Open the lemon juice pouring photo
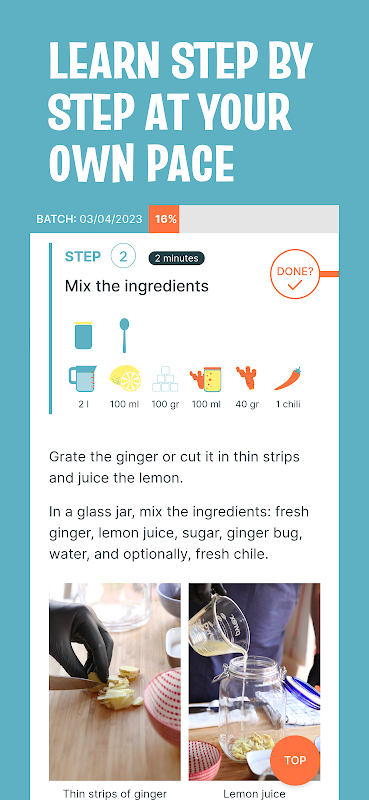The width and height of the screenshot is (369, 800). (254, 682)
